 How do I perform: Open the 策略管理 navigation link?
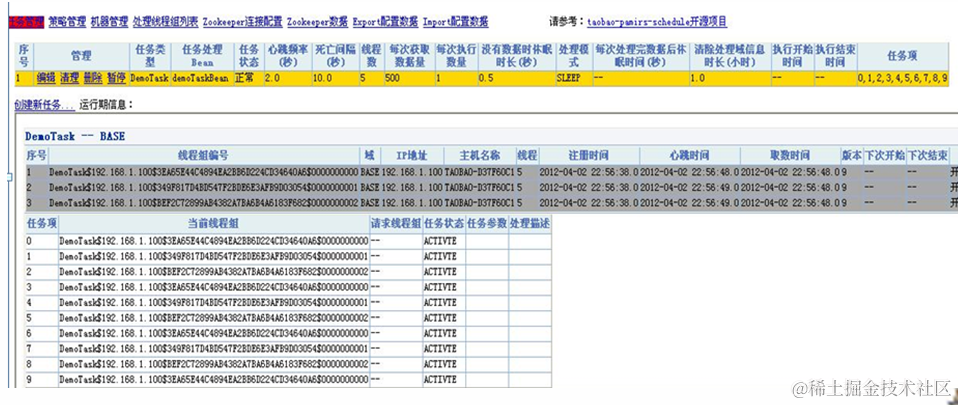click(x=67, y=22)
